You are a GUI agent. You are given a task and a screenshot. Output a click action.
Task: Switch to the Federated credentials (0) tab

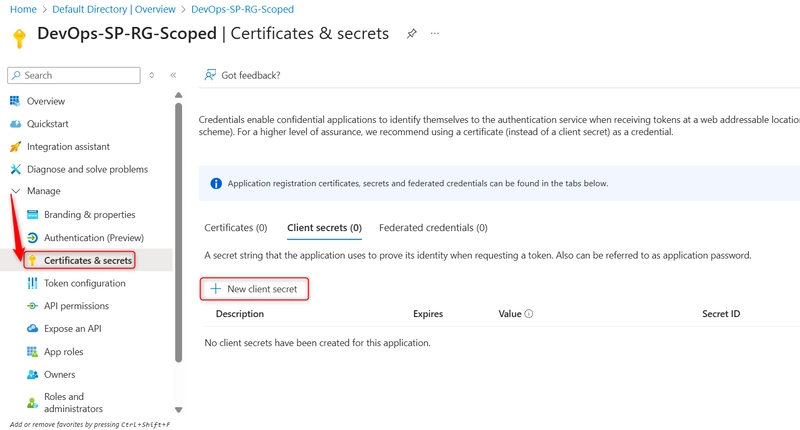click(x=433, y=227)
